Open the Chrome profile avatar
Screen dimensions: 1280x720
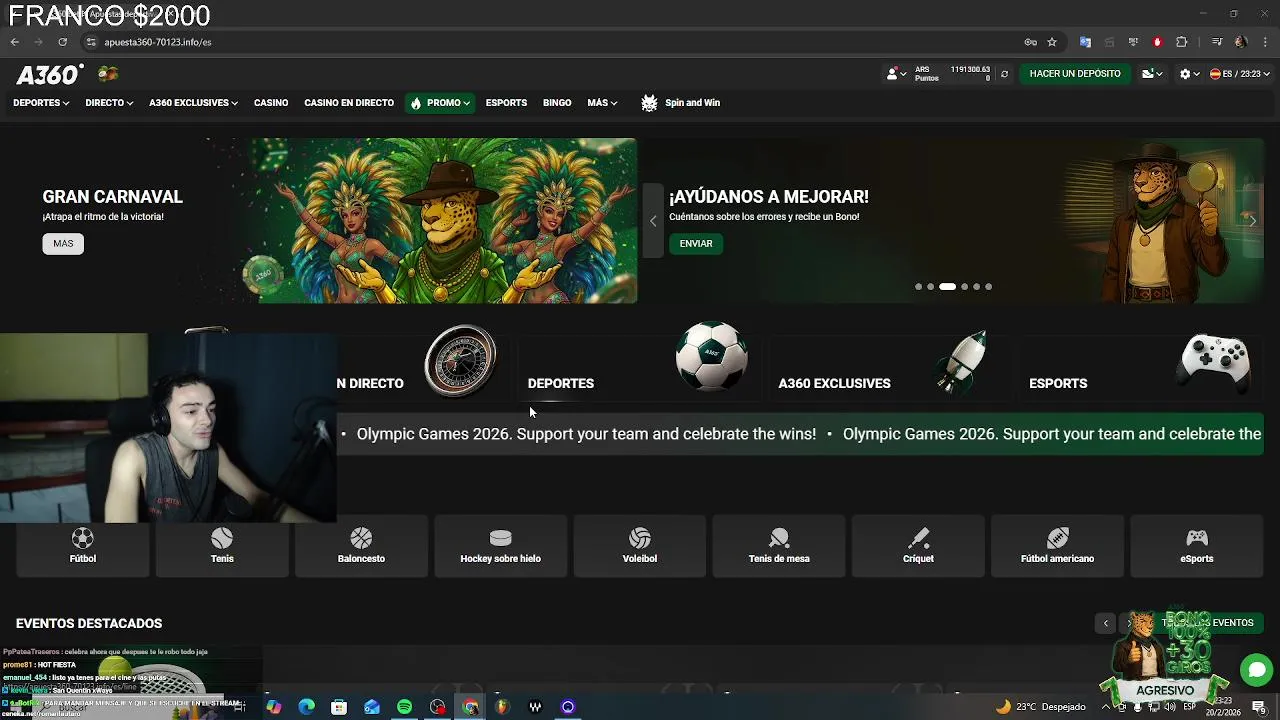tap(1240, 42)
